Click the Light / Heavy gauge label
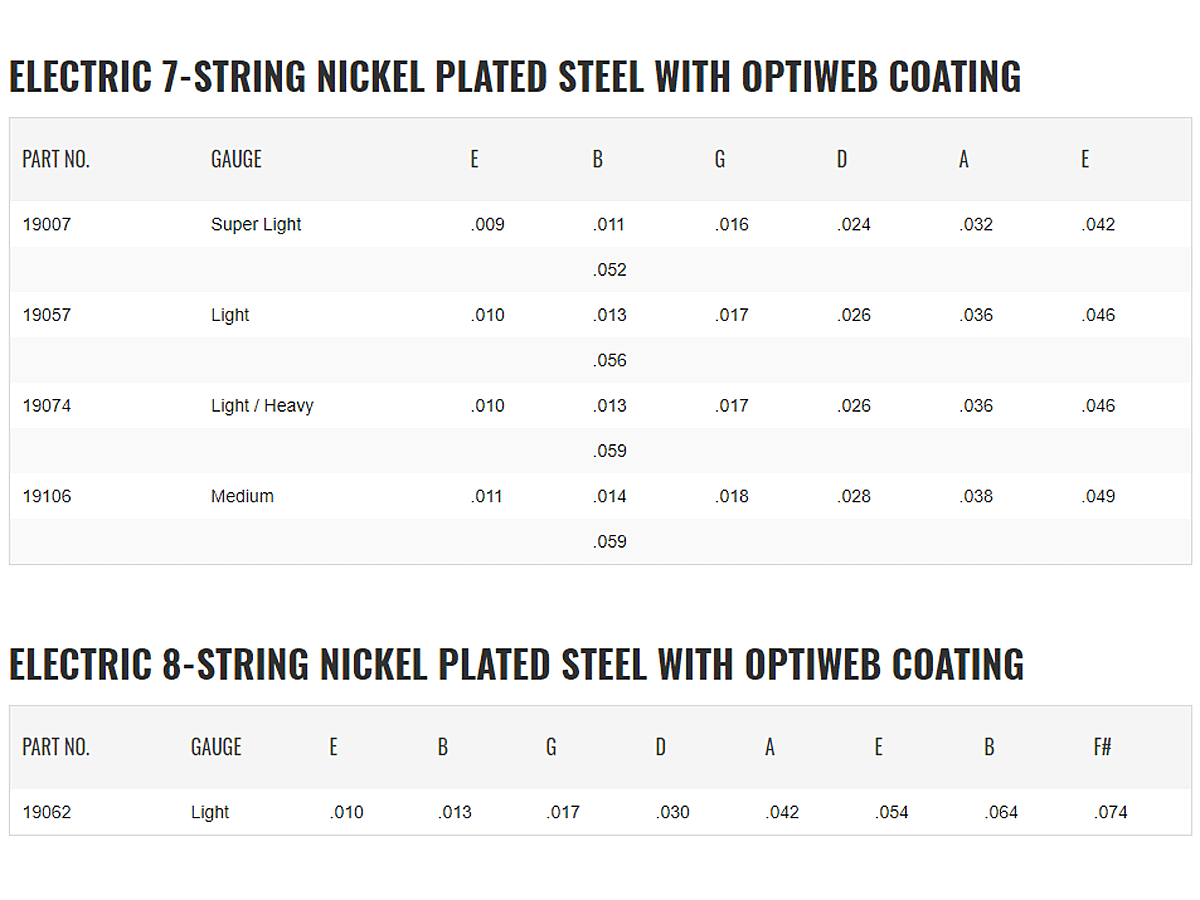 pyautogui.click(x=262, y=406)
